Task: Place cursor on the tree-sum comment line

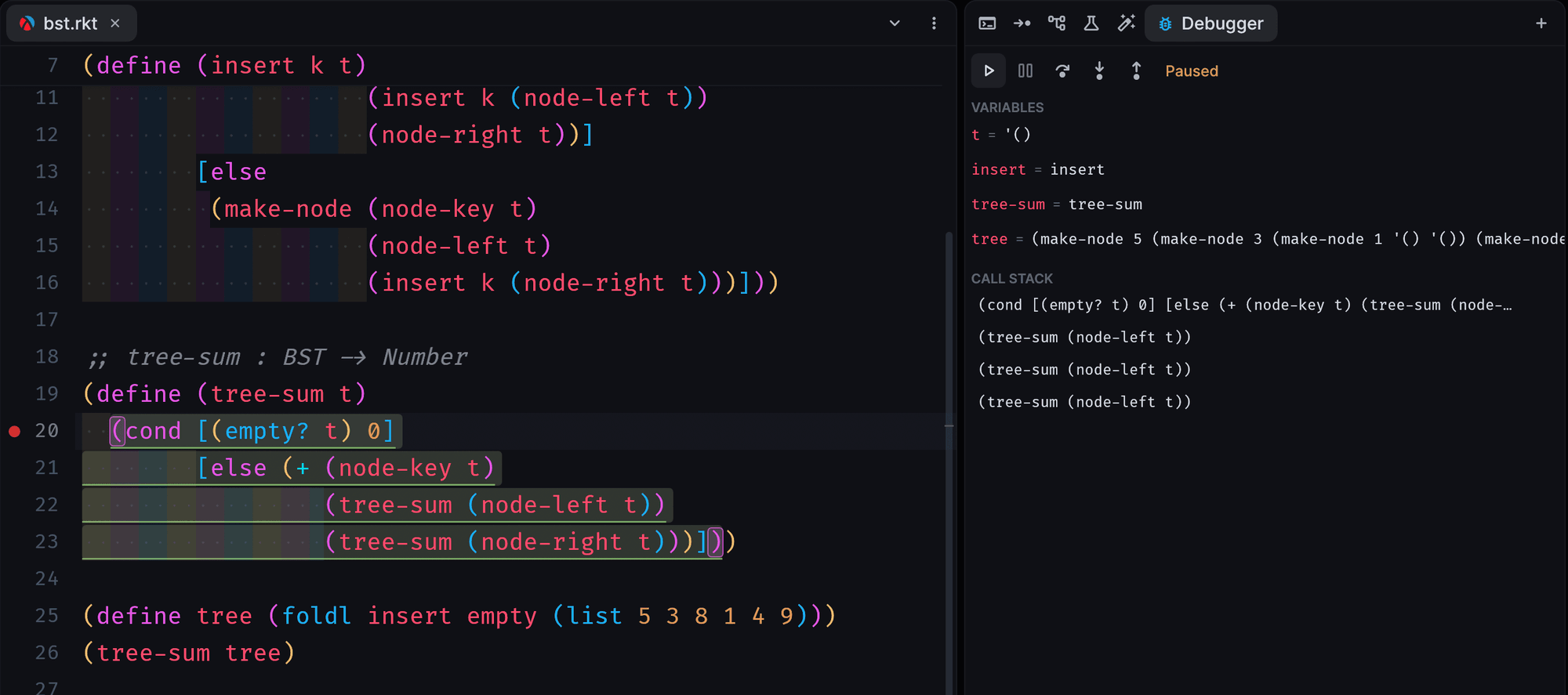Action: click(x=278, y=357)
